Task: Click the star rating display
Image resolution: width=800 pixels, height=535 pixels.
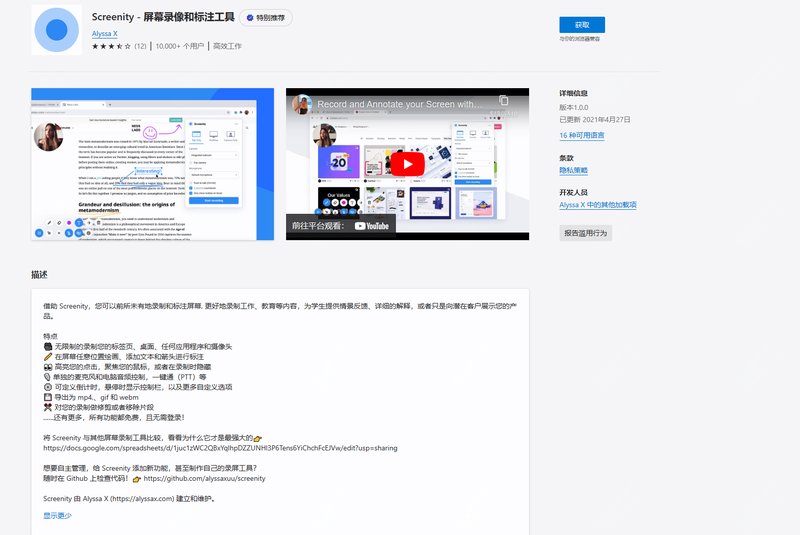Action: pos(111,46)
